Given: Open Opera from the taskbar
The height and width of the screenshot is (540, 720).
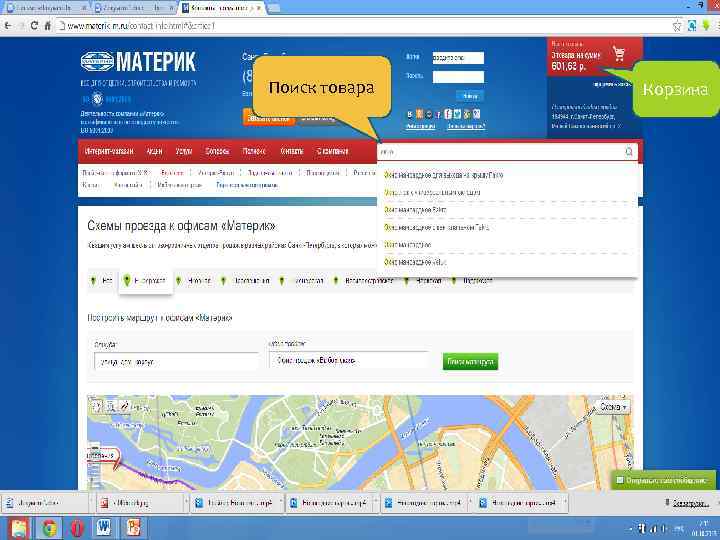Looking at the screenshot, I should tap(77, 528).
